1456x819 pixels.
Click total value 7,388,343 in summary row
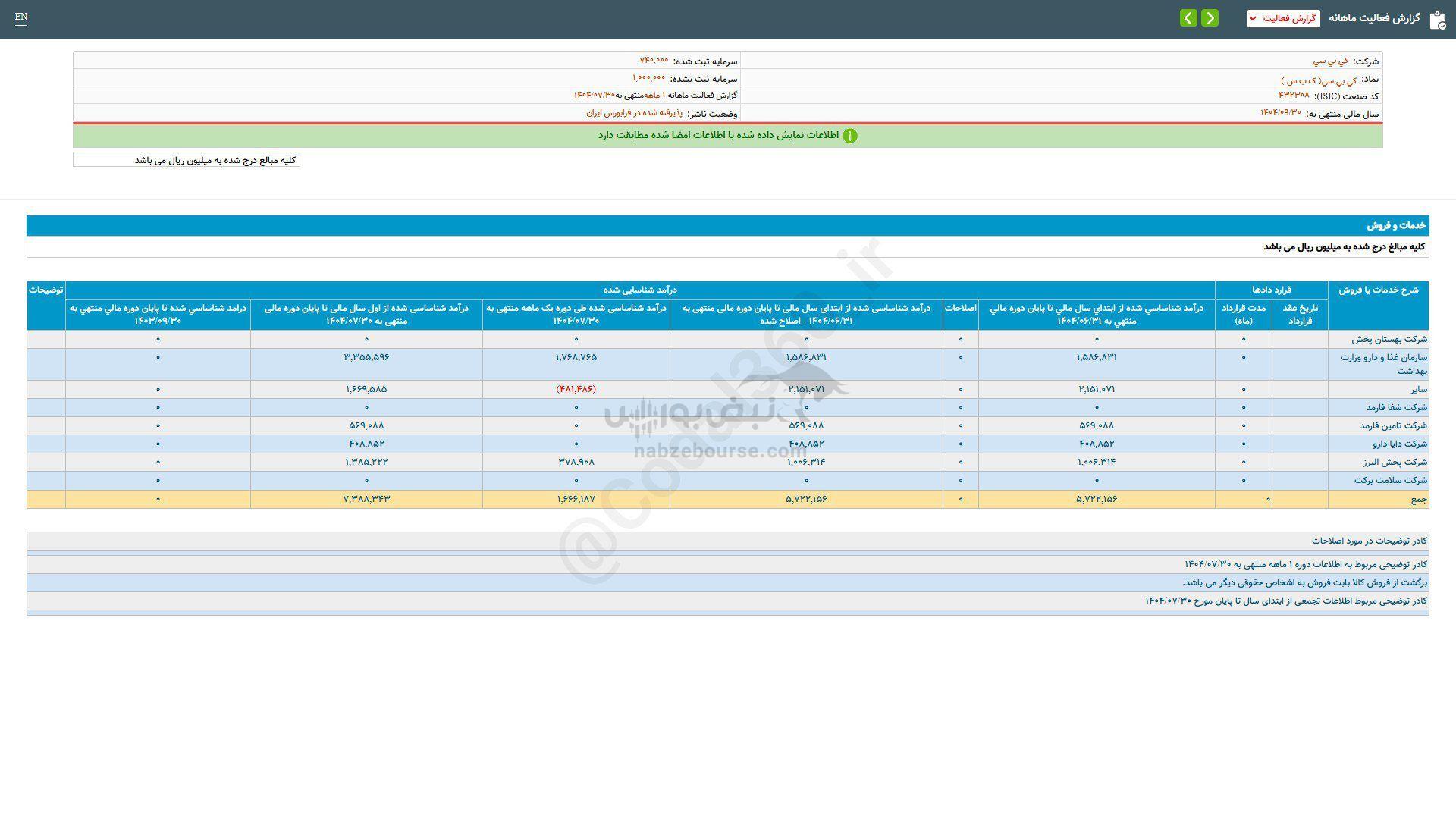point(366,499)
